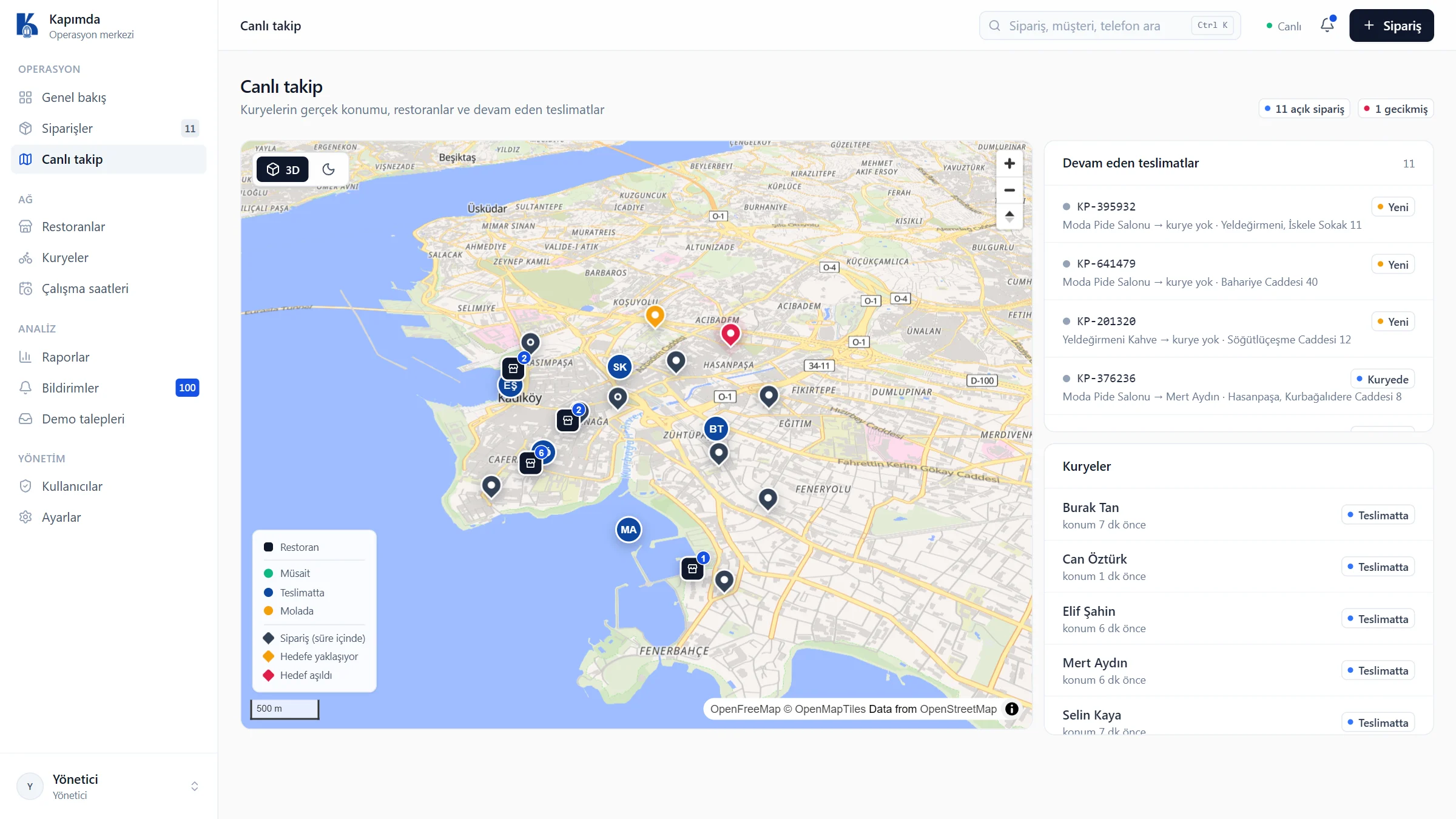Select Canlı takip in sidebar
1456x819 pixels.
[x=109, y=160]
